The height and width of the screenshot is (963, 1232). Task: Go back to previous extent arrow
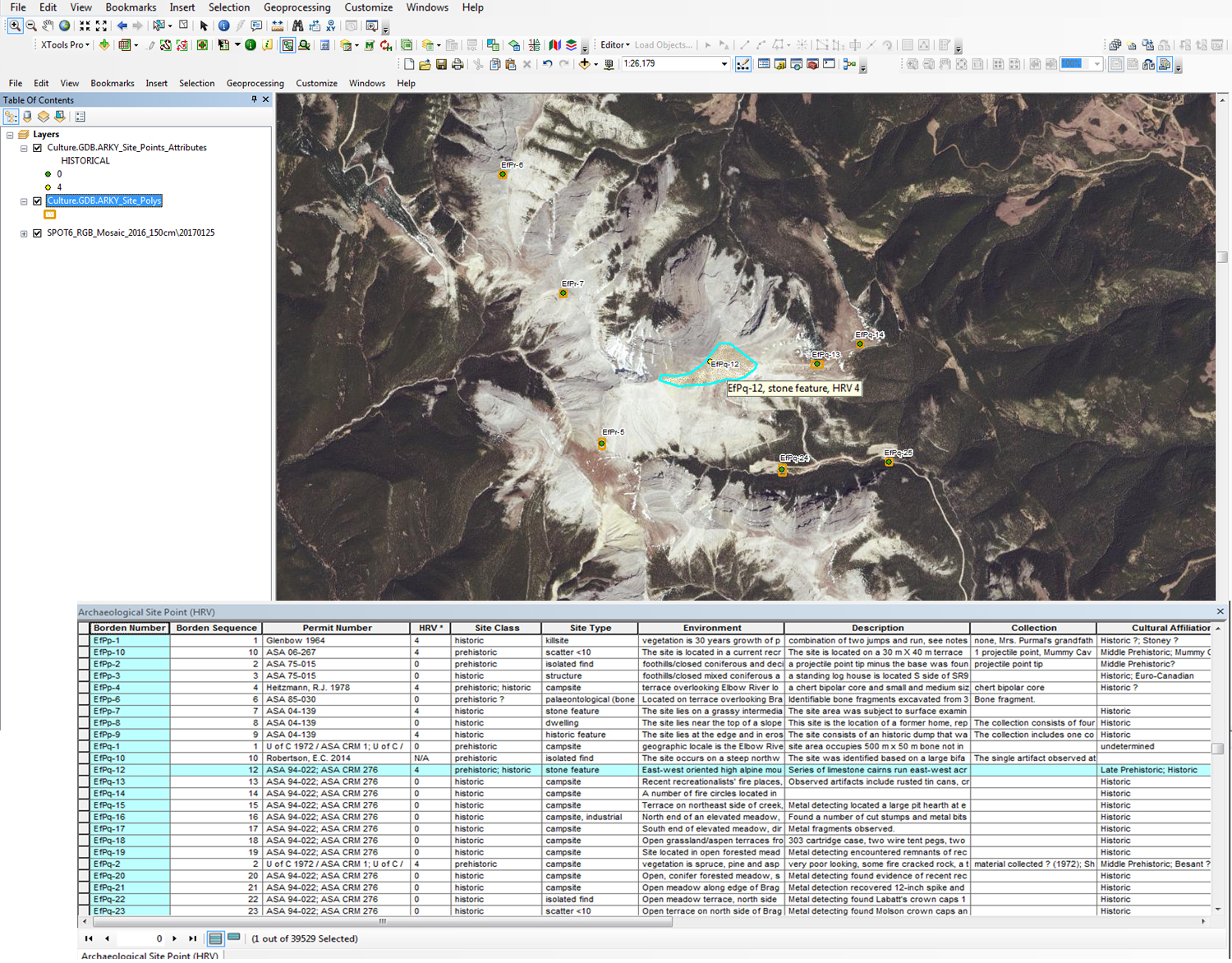tap(122, 26)
